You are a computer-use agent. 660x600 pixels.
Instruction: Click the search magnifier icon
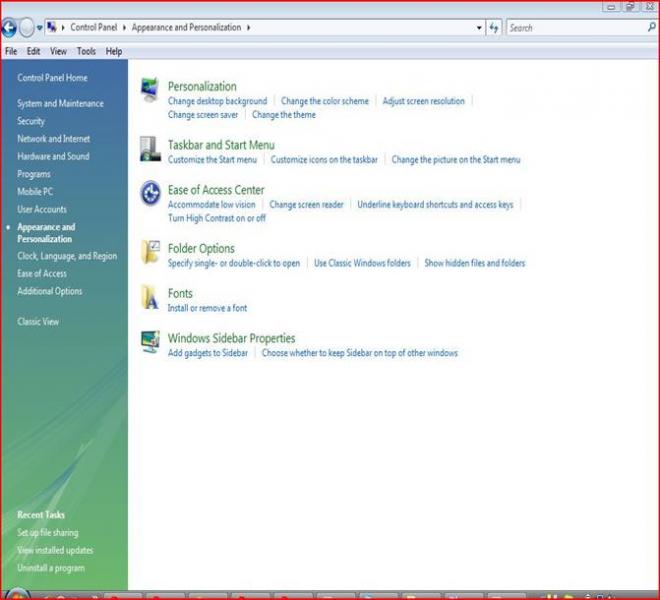652,28
